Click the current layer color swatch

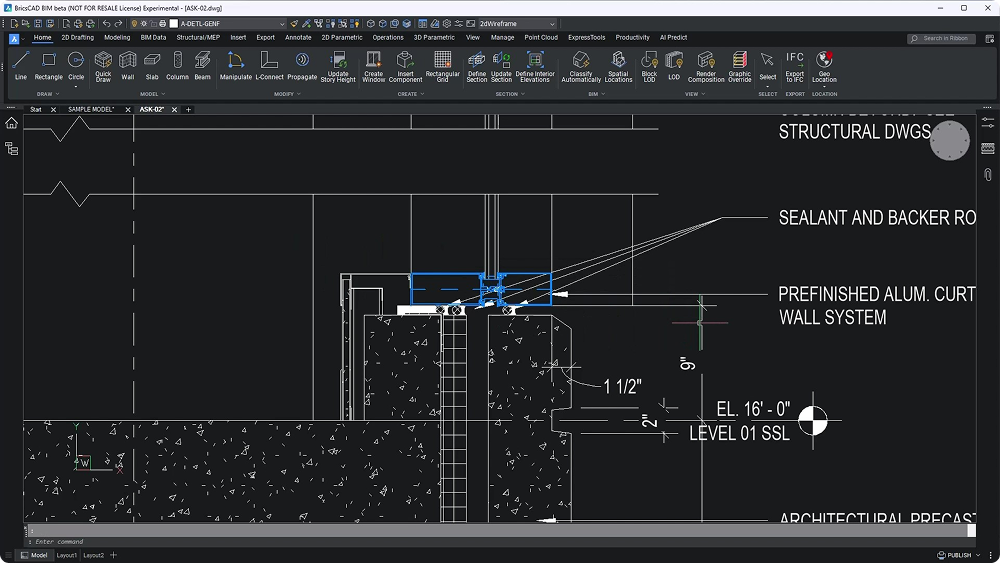[x=173, y=24]
